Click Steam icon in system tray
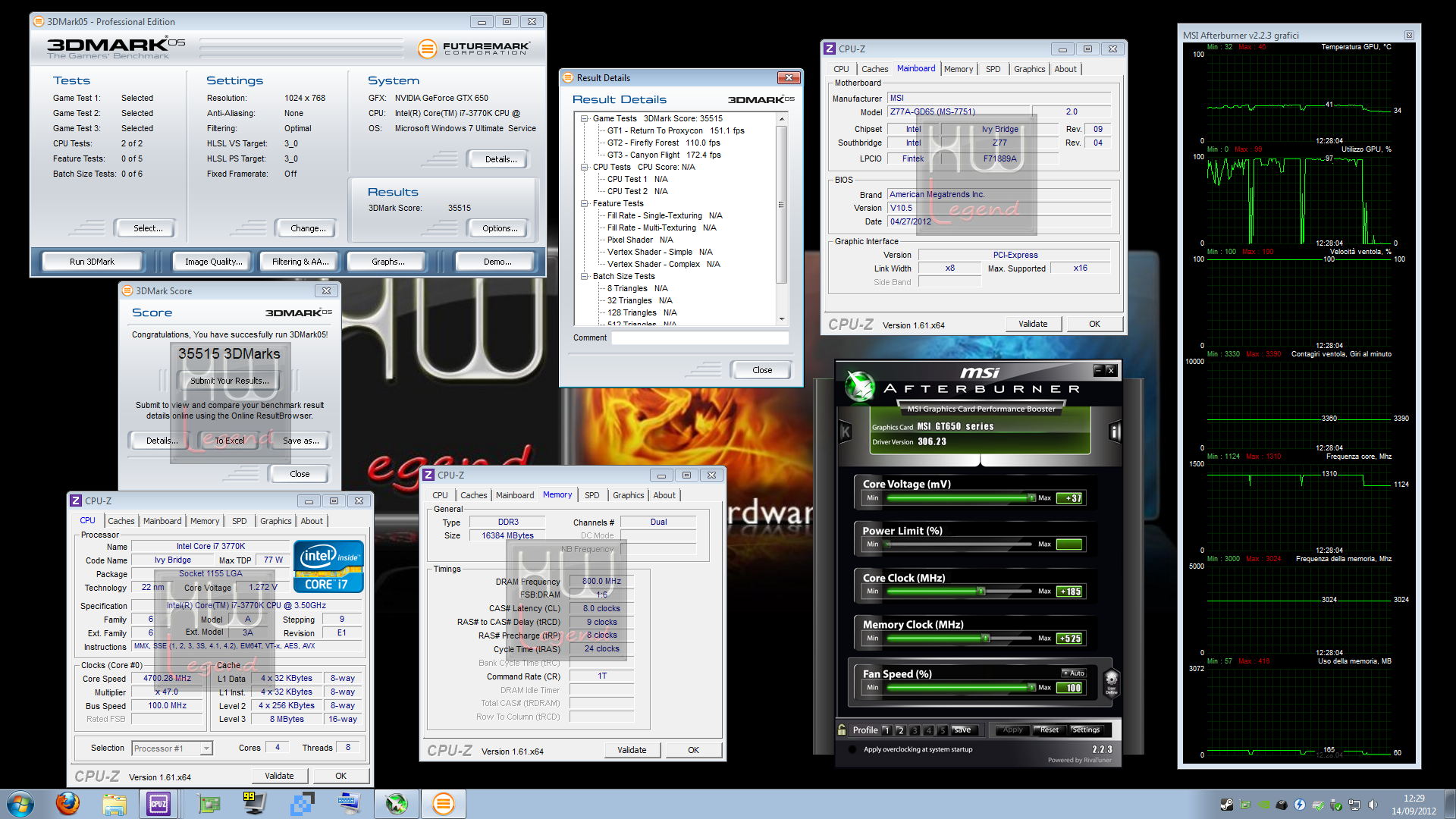Screen dimensions: 1456x819 [1226, 805]
